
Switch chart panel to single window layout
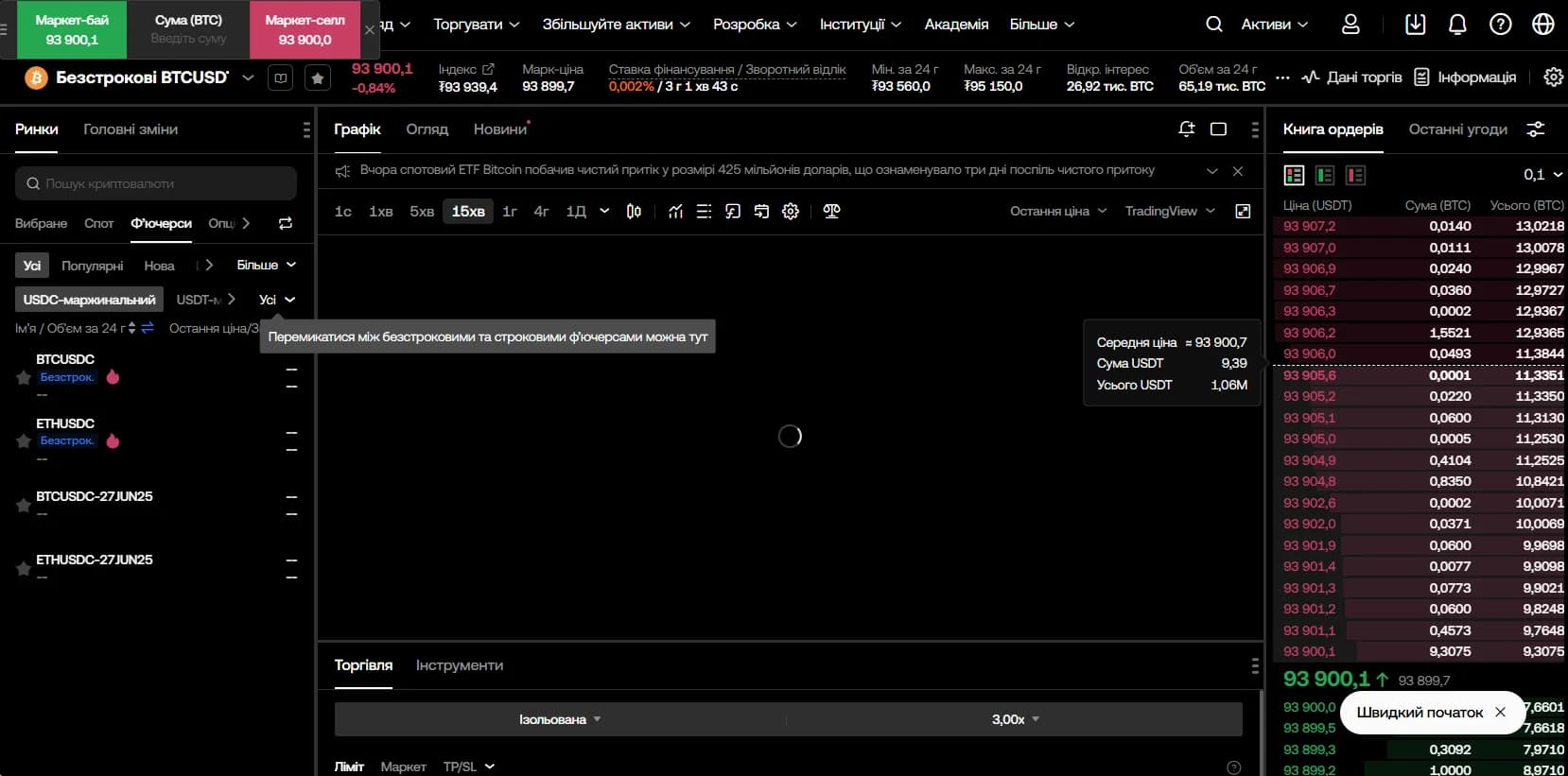1219,129
